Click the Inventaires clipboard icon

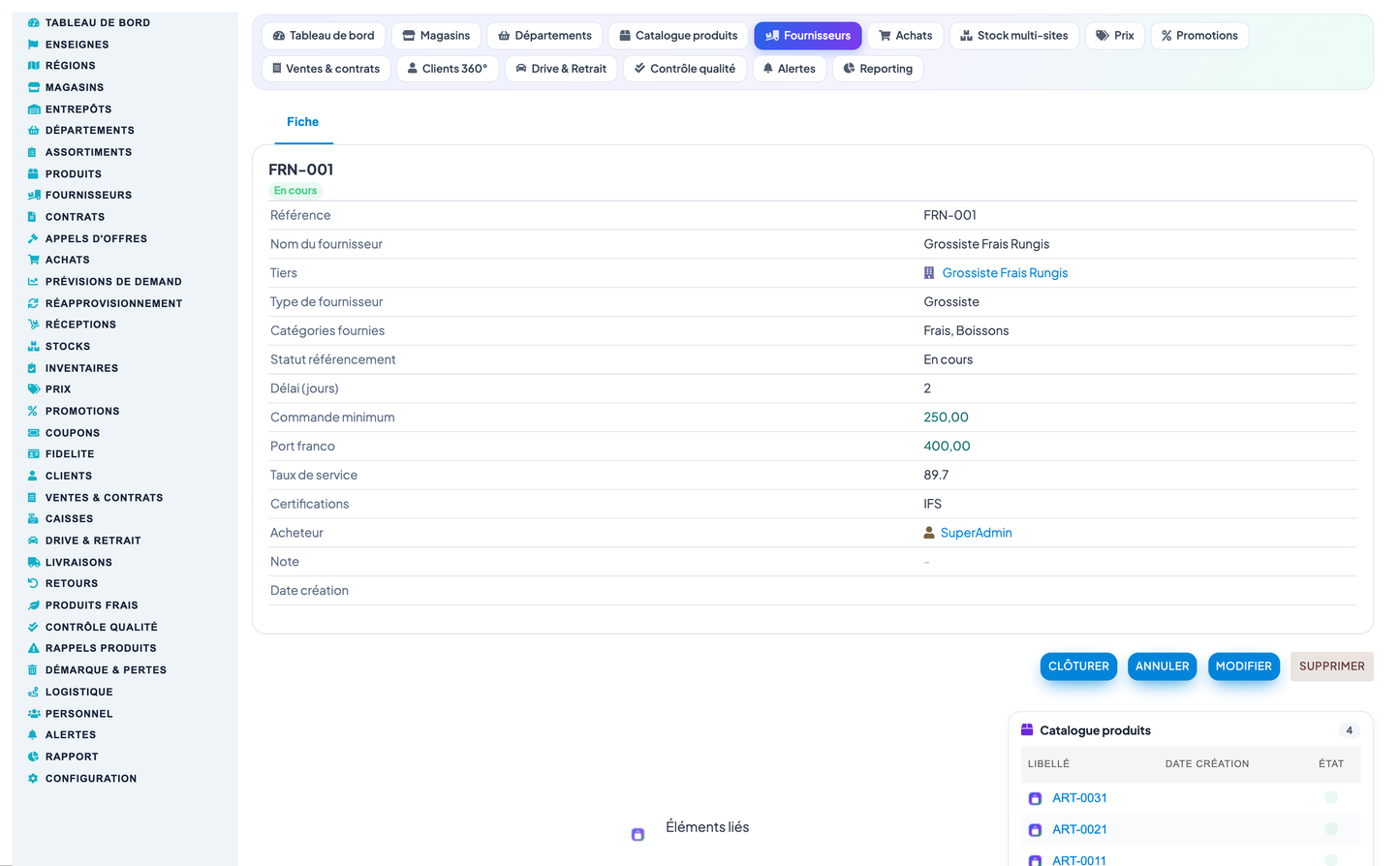(x=33, y=368)
